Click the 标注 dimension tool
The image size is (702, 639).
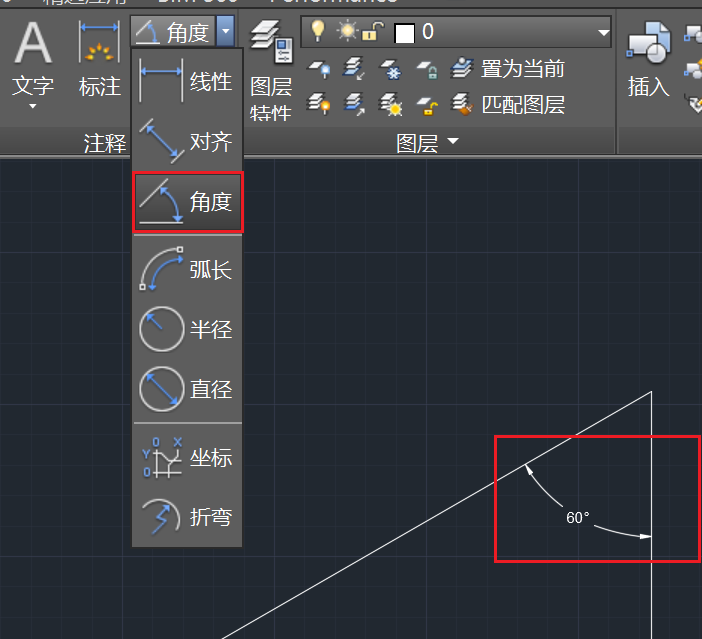99,58
